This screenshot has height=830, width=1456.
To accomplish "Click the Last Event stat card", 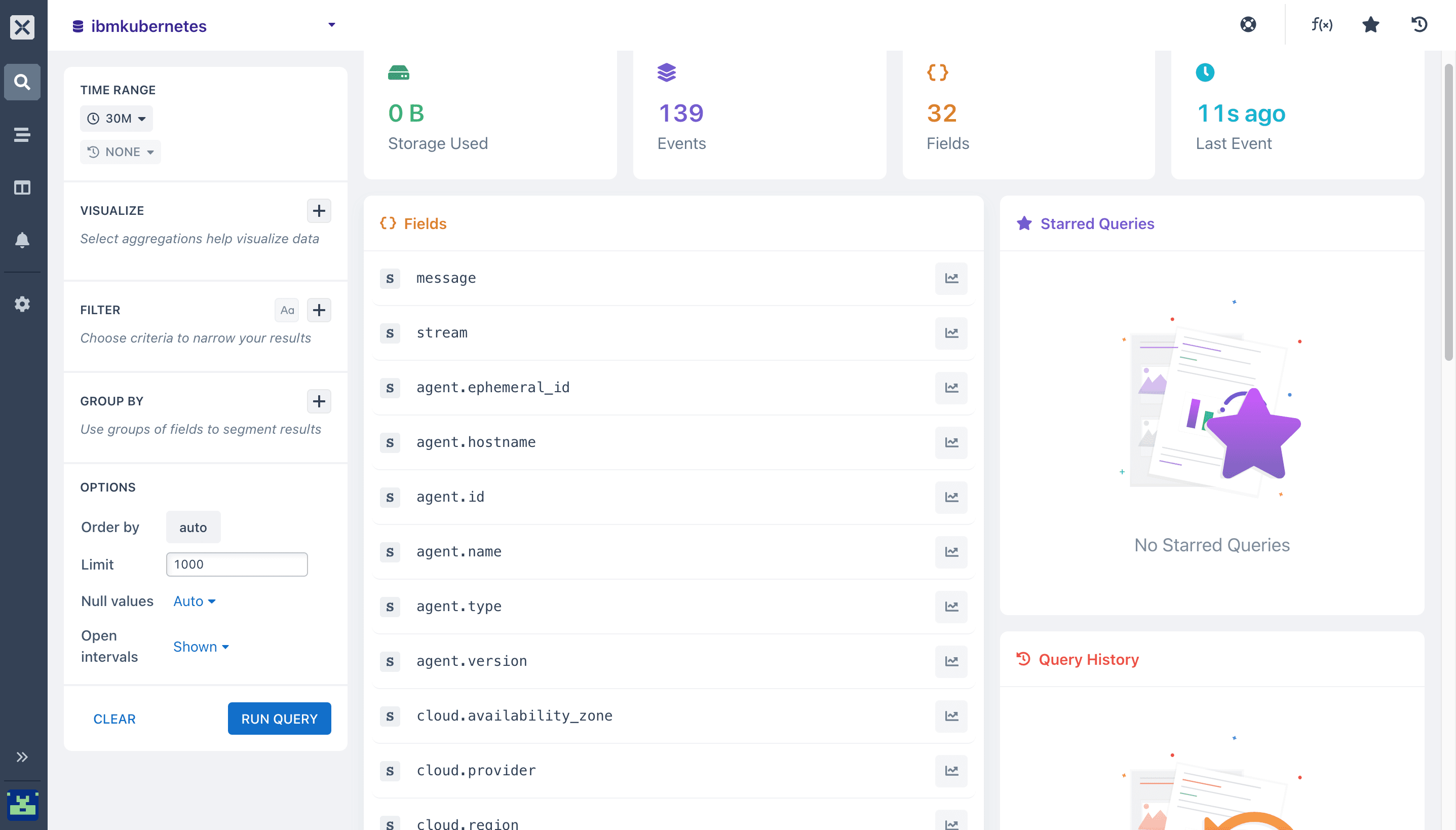I will click(x=1297, y=115).
